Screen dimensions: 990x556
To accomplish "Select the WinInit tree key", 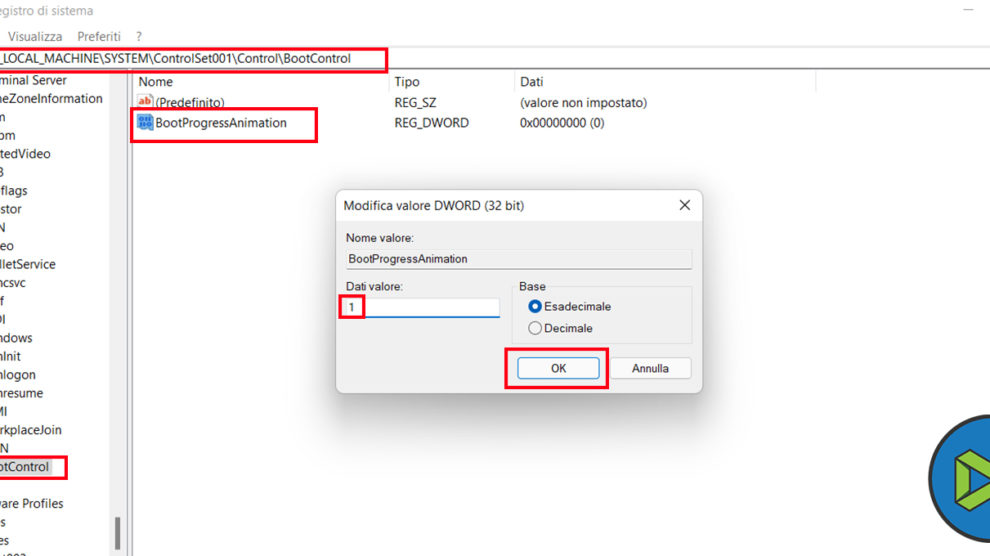I will click(x=10, y=357).
